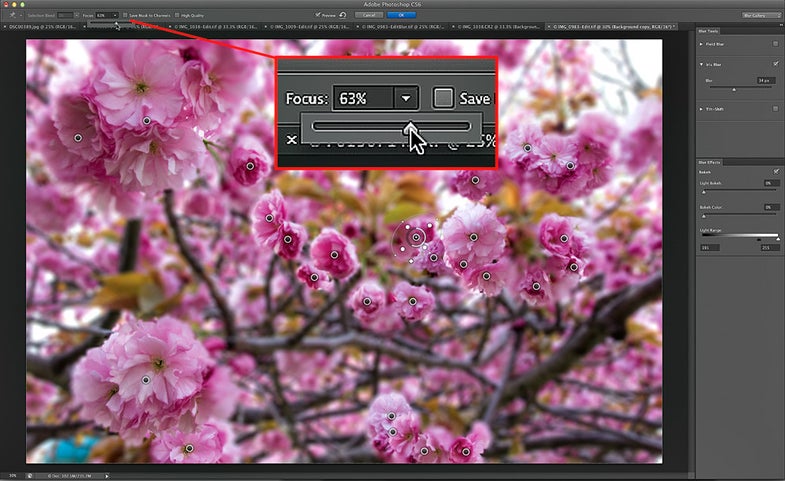785x481 pixels.
Task: Click the Focus percentage field showing 63%
Action: 103,16
